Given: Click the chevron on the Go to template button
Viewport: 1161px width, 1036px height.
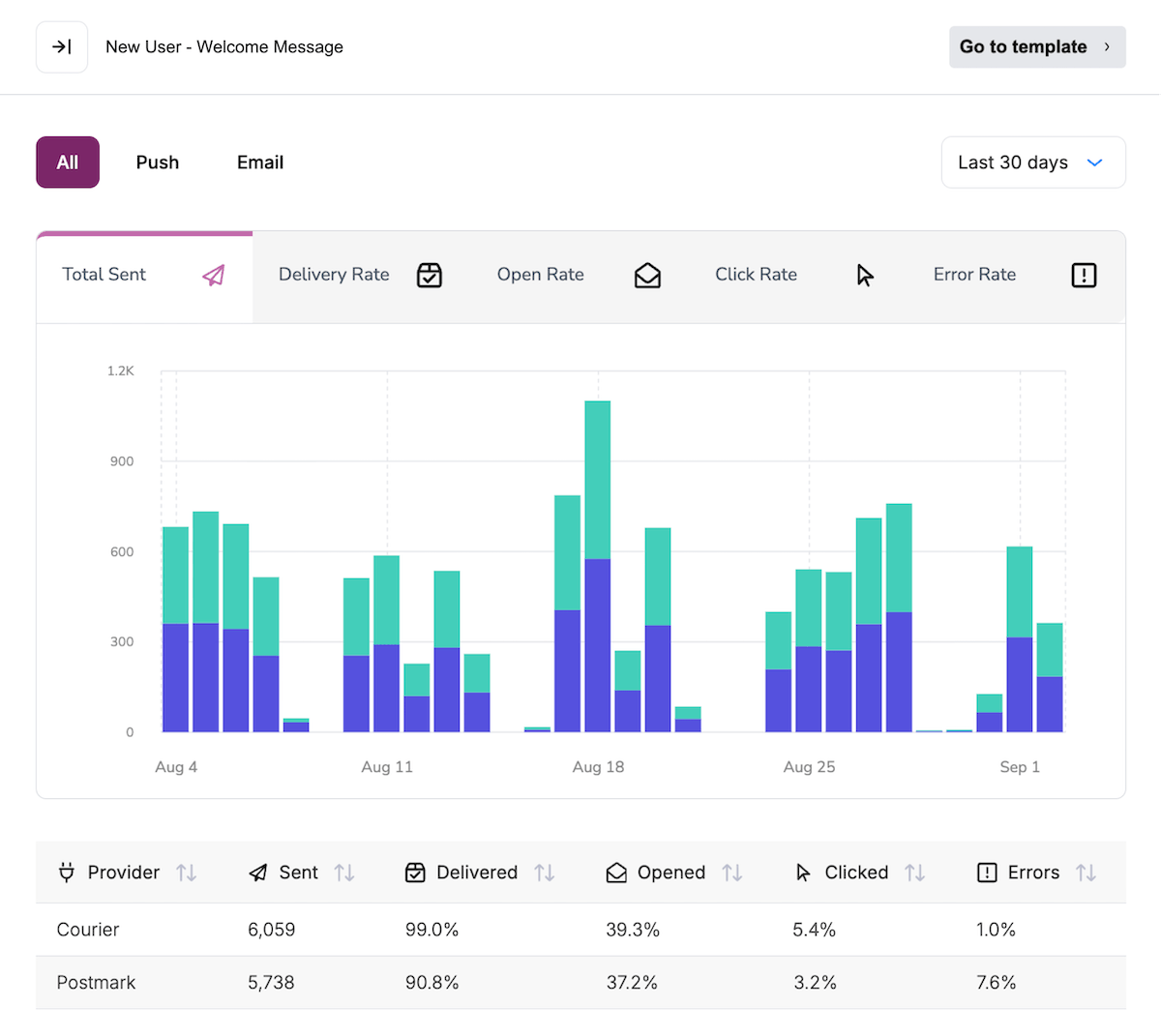Looking at the screenshot, I should coord(1109,46).
